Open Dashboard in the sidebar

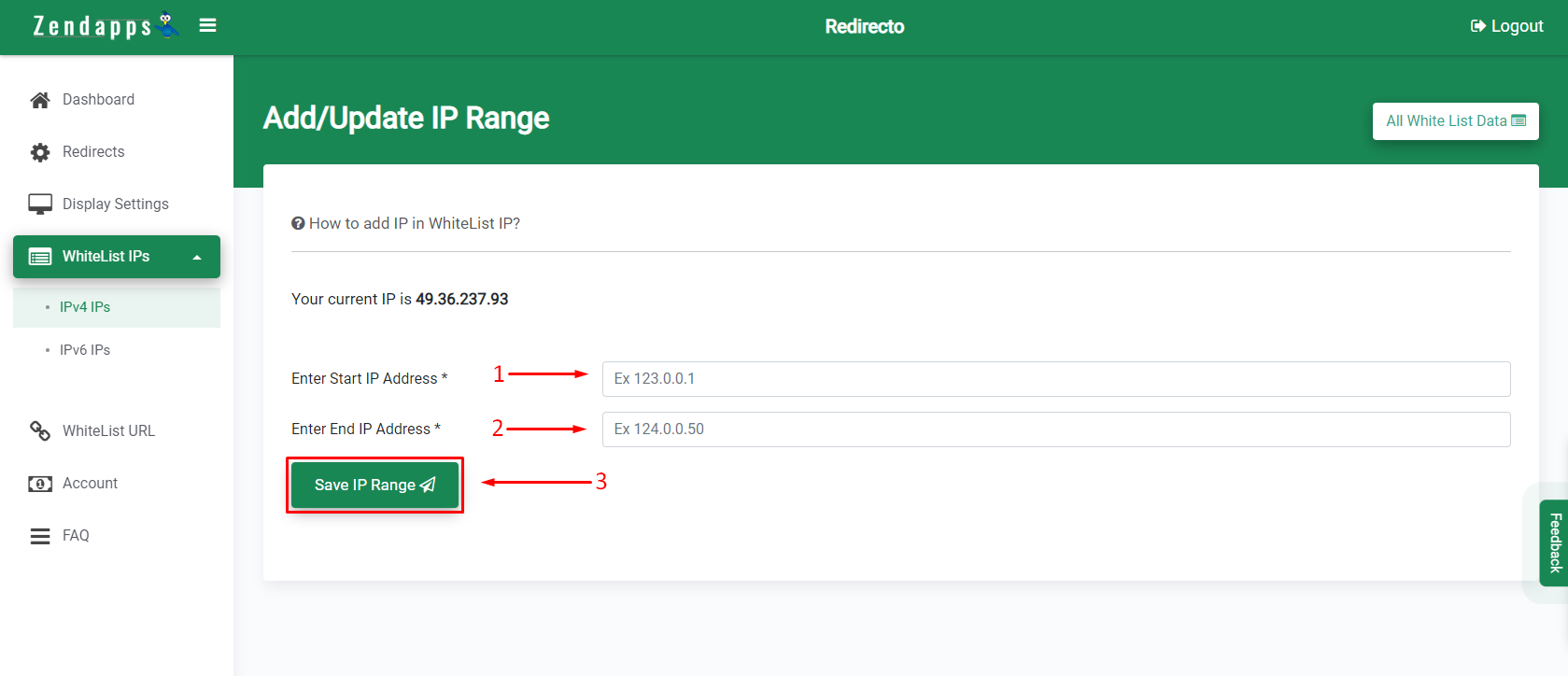pyautogui.click(x=98, y=100)
